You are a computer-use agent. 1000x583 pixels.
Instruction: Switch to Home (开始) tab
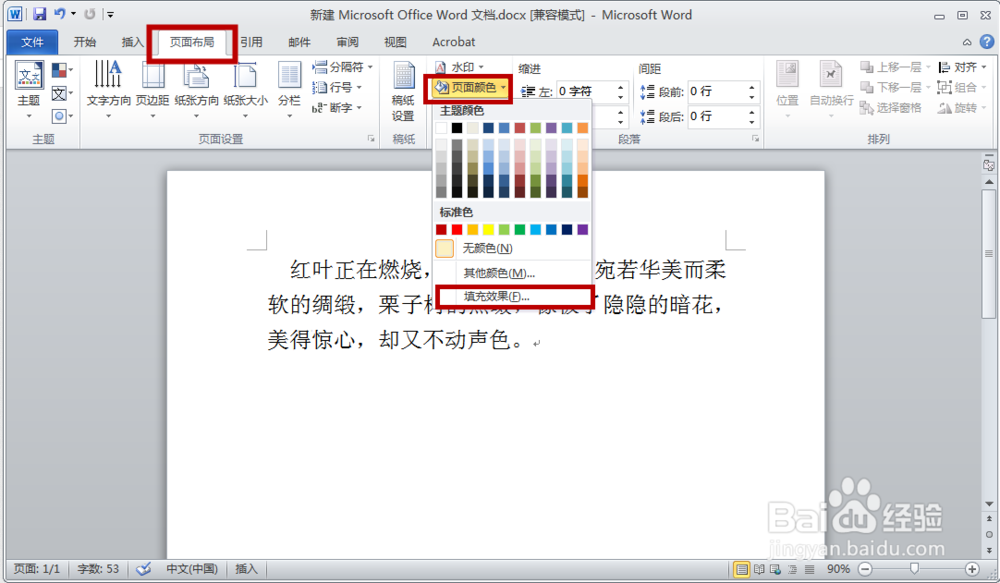click(x=84, y=42)
